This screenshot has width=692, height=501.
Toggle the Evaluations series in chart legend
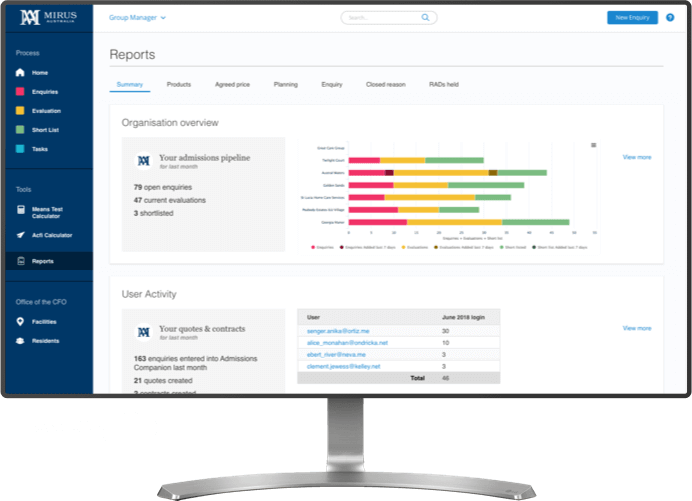click(x=415, y=247)
